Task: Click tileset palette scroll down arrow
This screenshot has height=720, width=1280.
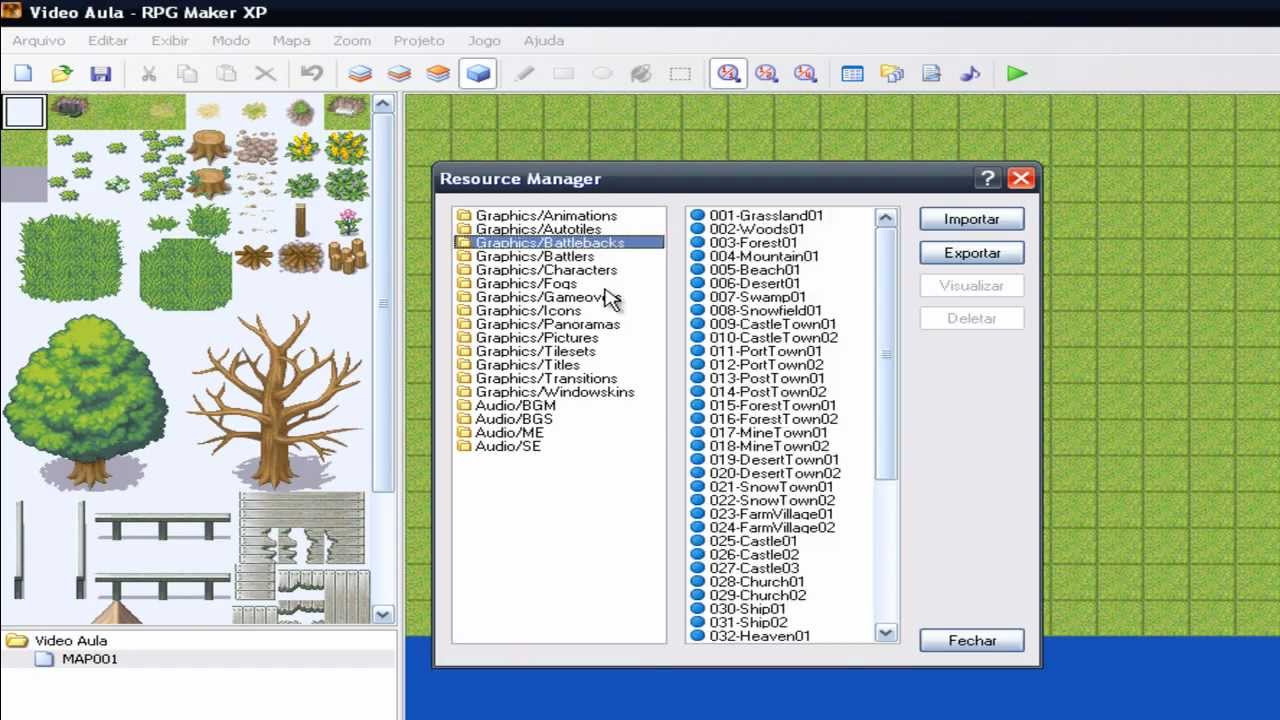Action: tap(383, 614)
